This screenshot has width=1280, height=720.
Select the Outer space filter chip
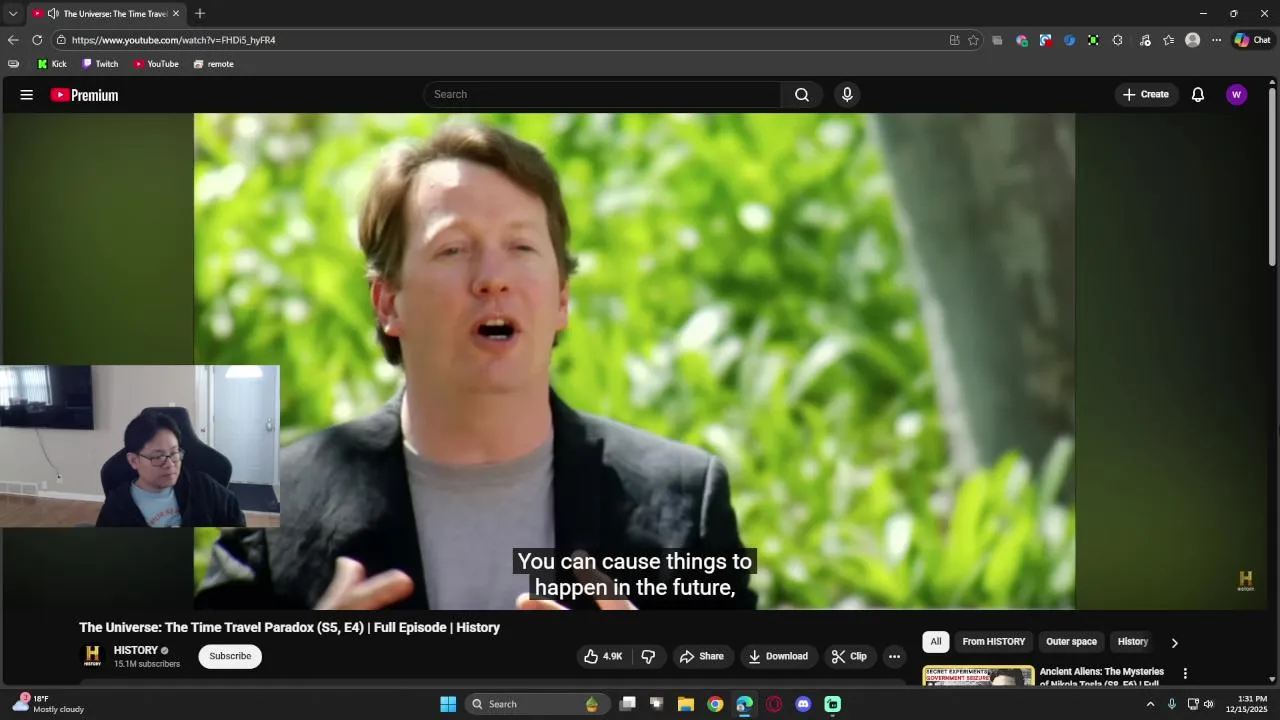pyautogui.click(x=1071, y=642)
